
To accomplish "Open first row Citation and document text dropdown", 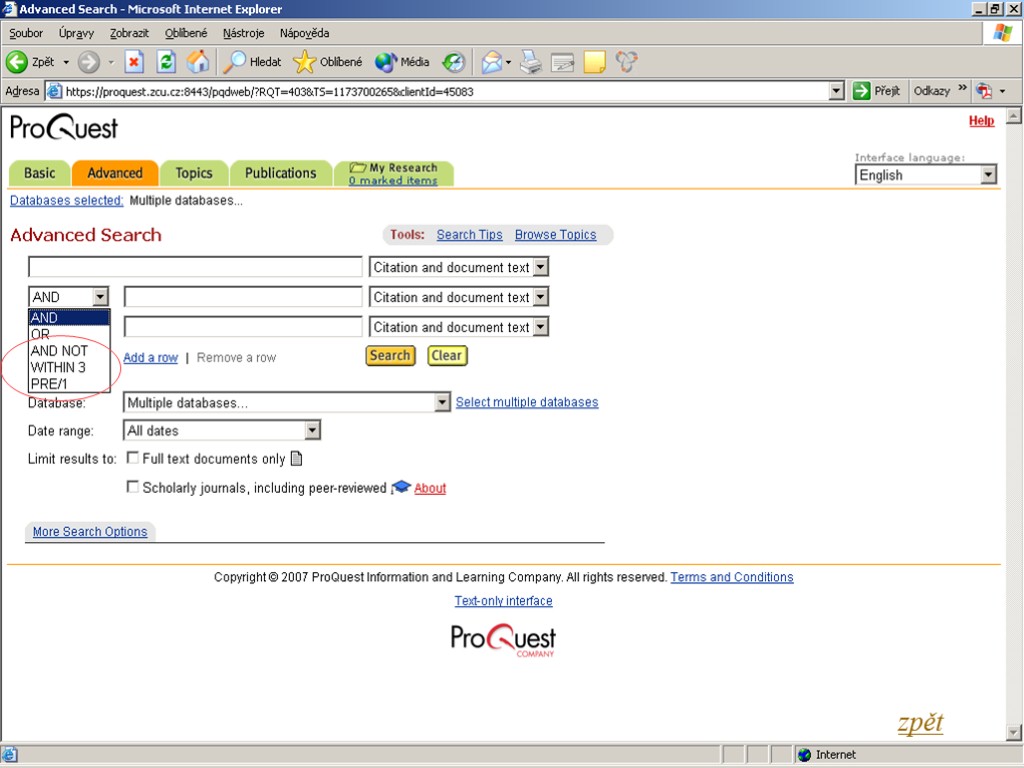I will pos(541,267).
